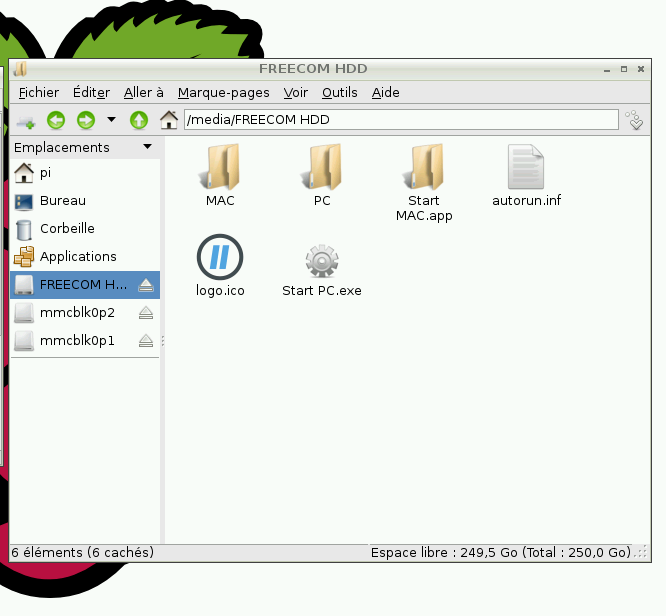Select mmcblk0p1 volume in sidebar
Viewport: 666px width, 616px height.
(85, 341)
